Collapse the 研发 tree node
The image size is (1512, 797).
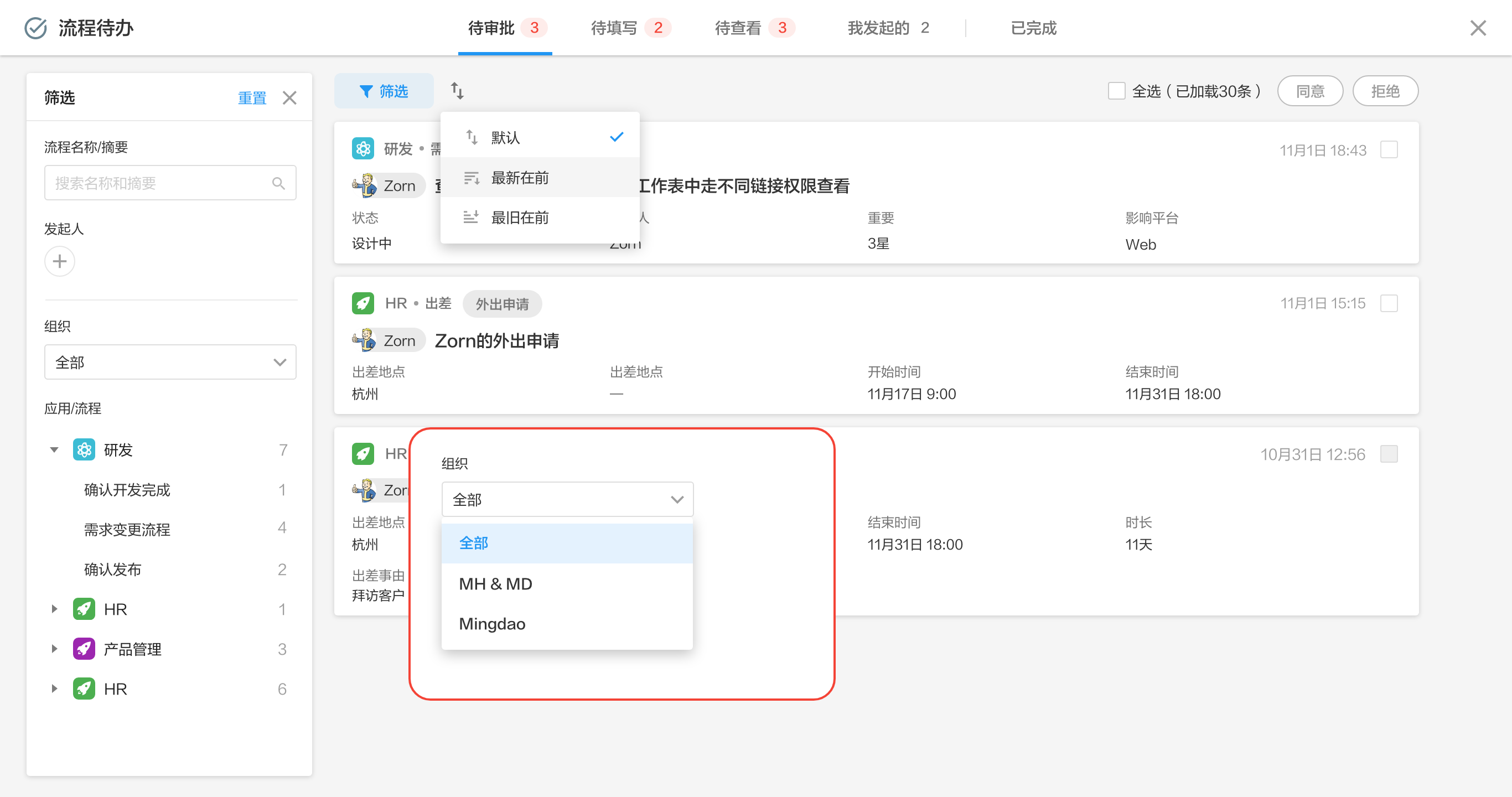(x=54, y=450)
